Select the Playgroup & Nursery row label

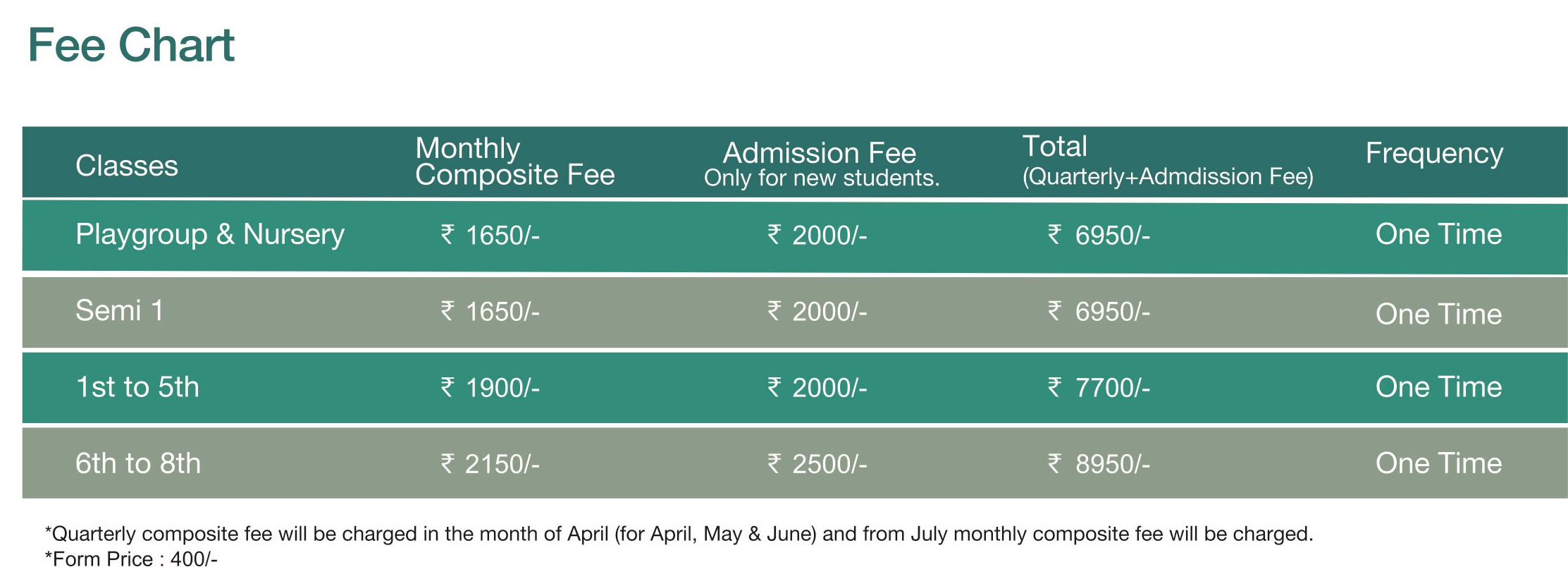point(210,235)
